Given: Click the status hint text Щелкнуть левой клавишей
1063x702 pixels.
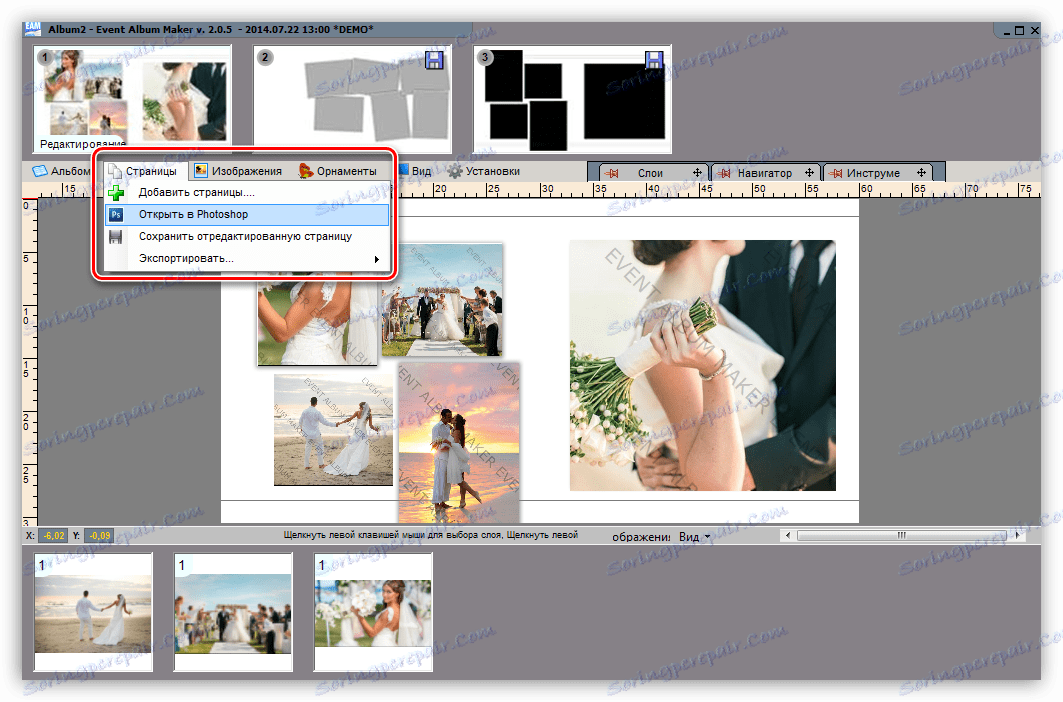Looking at the screenshot, I should click(430, 535).
